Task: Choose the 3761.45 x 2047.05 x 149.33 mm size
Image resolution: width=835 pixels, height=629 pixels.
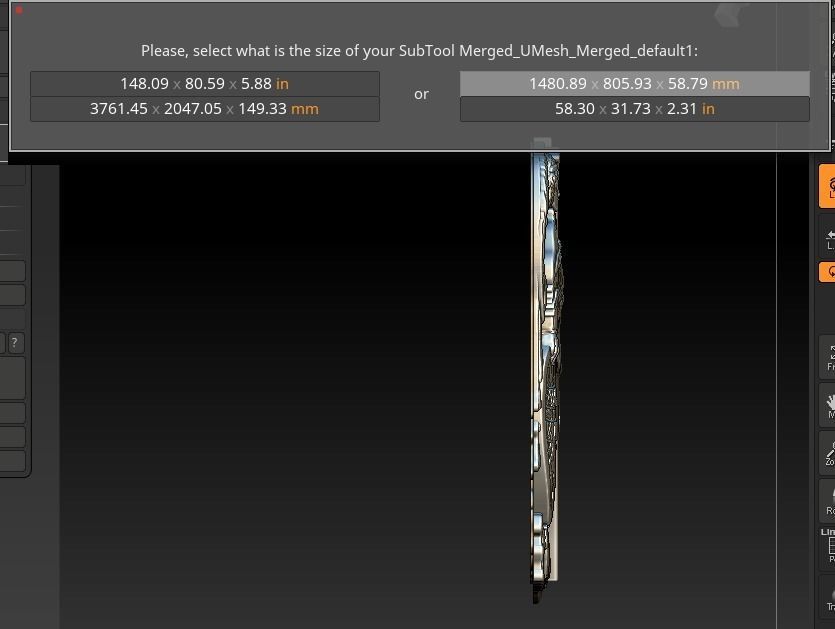Action: click(205, 109)
